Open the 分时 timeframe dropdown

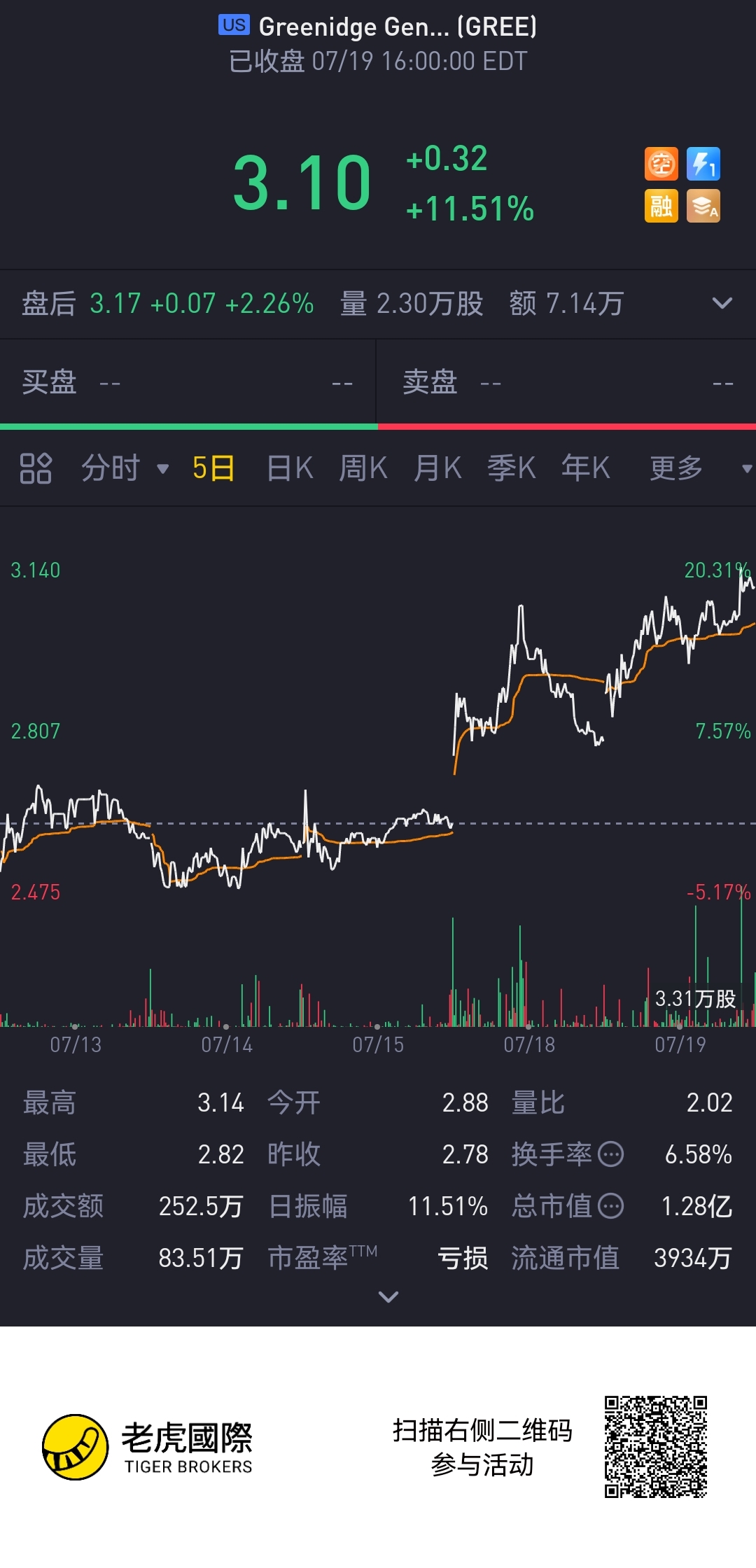click(125, 468)
